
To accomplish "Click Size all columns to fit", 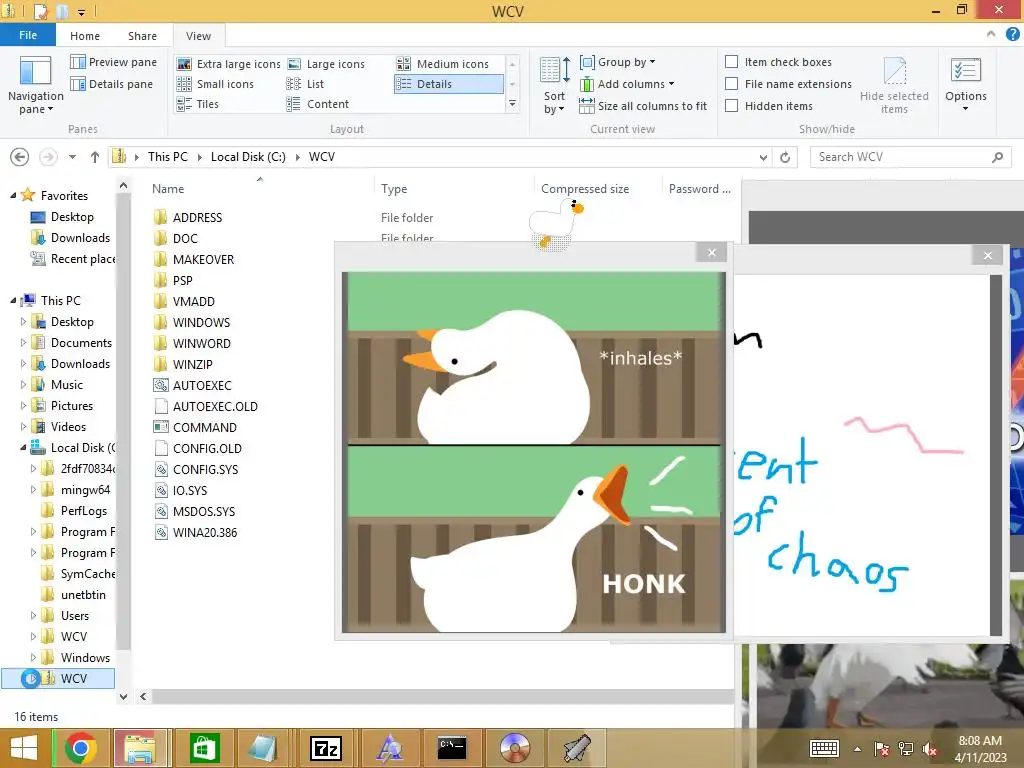I will click(x=643, y=106).
